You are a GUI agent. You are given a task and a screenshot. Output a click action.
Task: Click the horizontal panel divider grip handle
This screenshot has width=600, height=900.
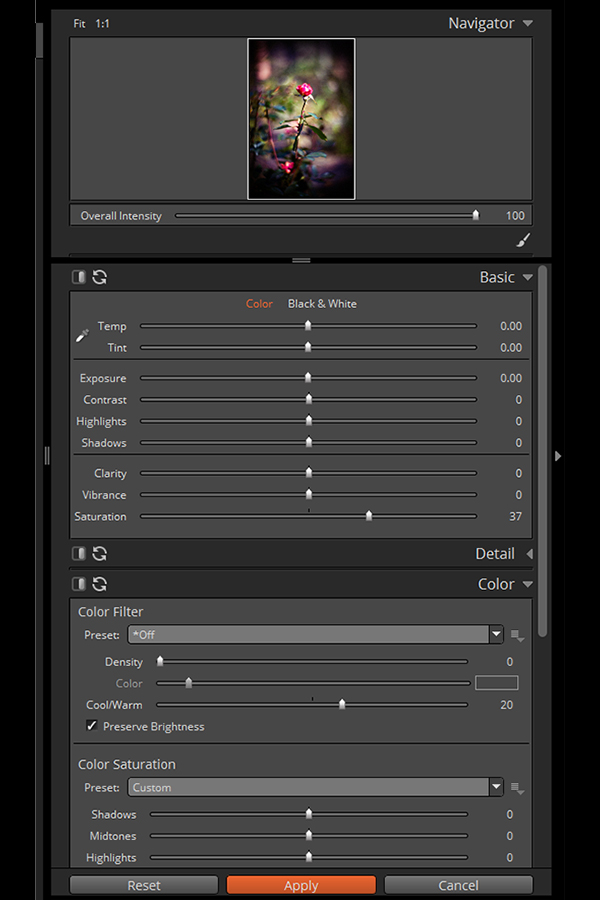(x=301, y=260)
